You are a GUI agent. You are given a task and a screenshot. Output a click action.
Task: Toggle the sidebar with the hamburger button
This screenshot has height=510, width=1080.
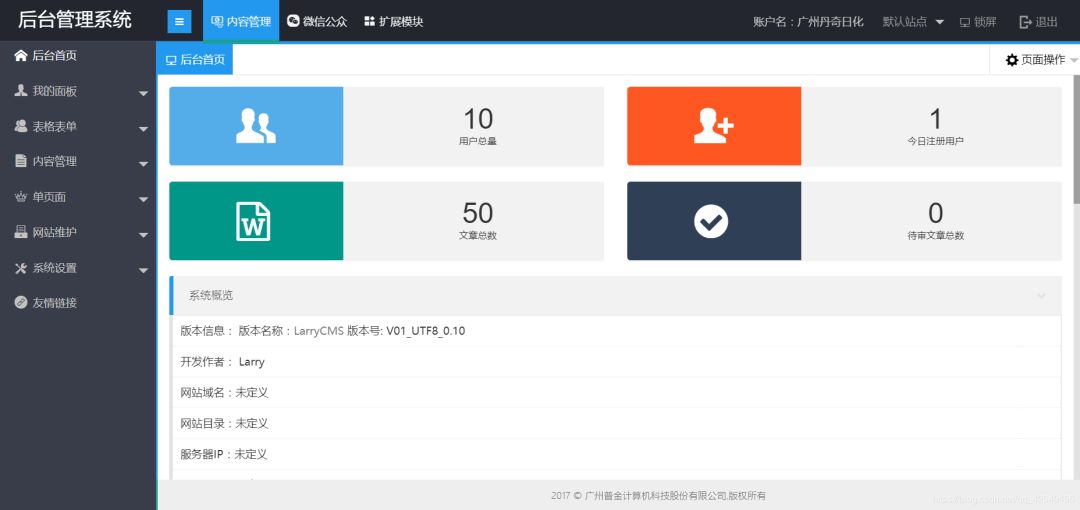point(179,21)
